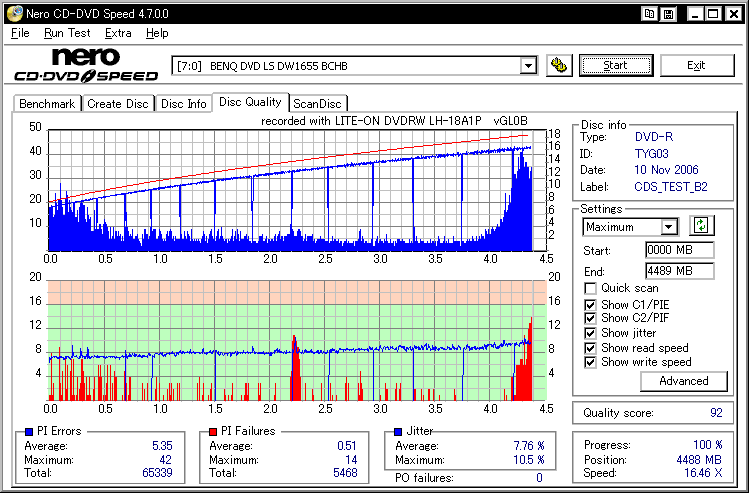Click the Quality score value 92
The image size is (749, 493).
coord(716,413)
